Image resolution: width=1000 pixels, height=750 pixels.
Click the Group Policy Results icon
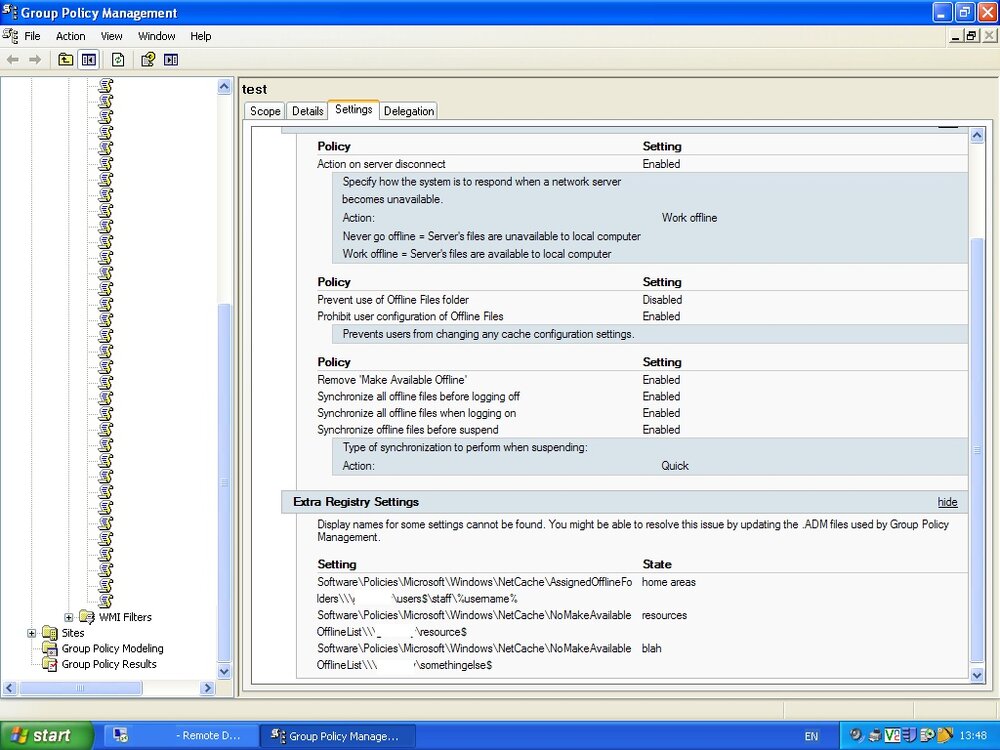point(50,664)
